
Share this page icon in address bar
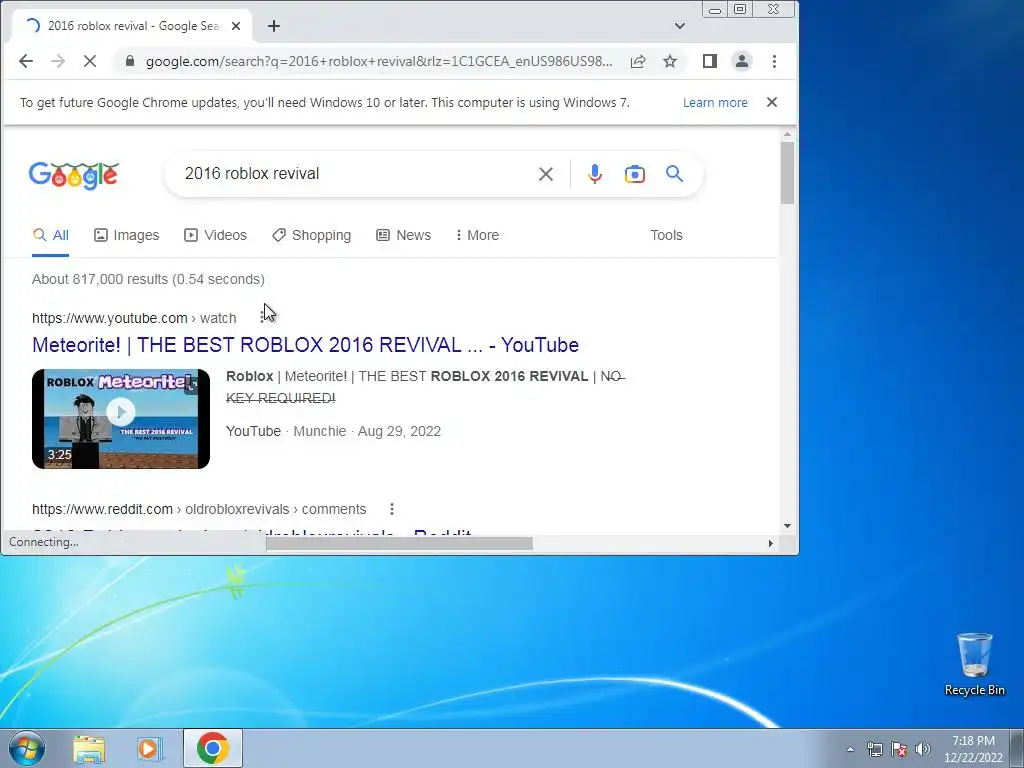(638, 61)
